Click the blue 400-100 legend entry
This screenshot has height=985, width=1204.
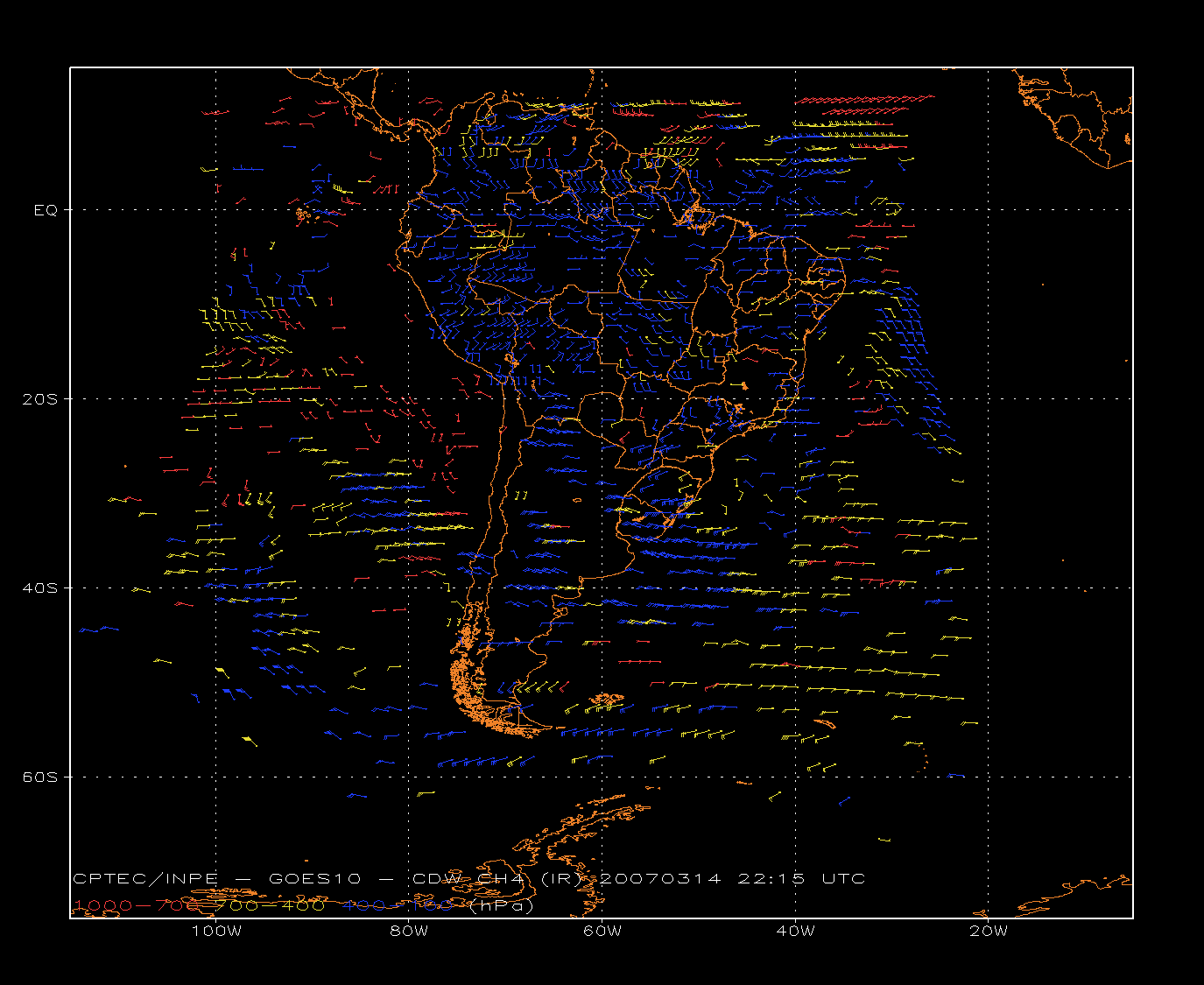point(398,905)
